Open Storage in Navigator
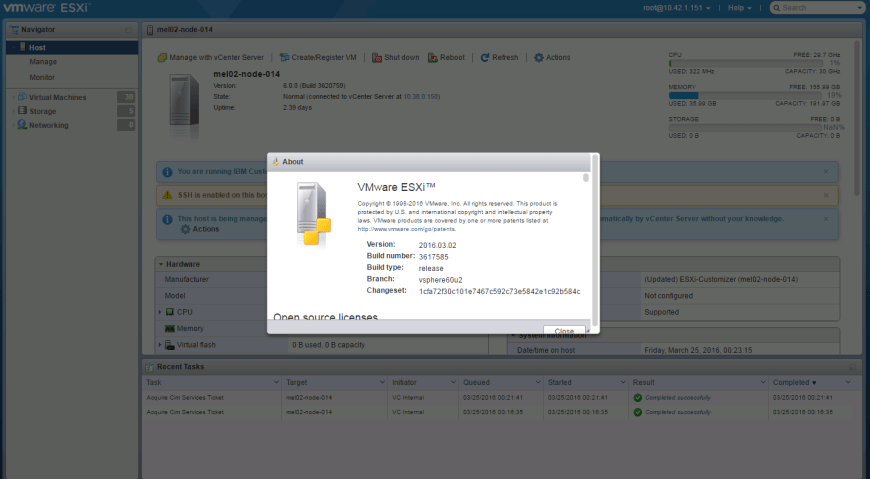The image size is (870, 479). pyautogui.click(x=43, y=111)
